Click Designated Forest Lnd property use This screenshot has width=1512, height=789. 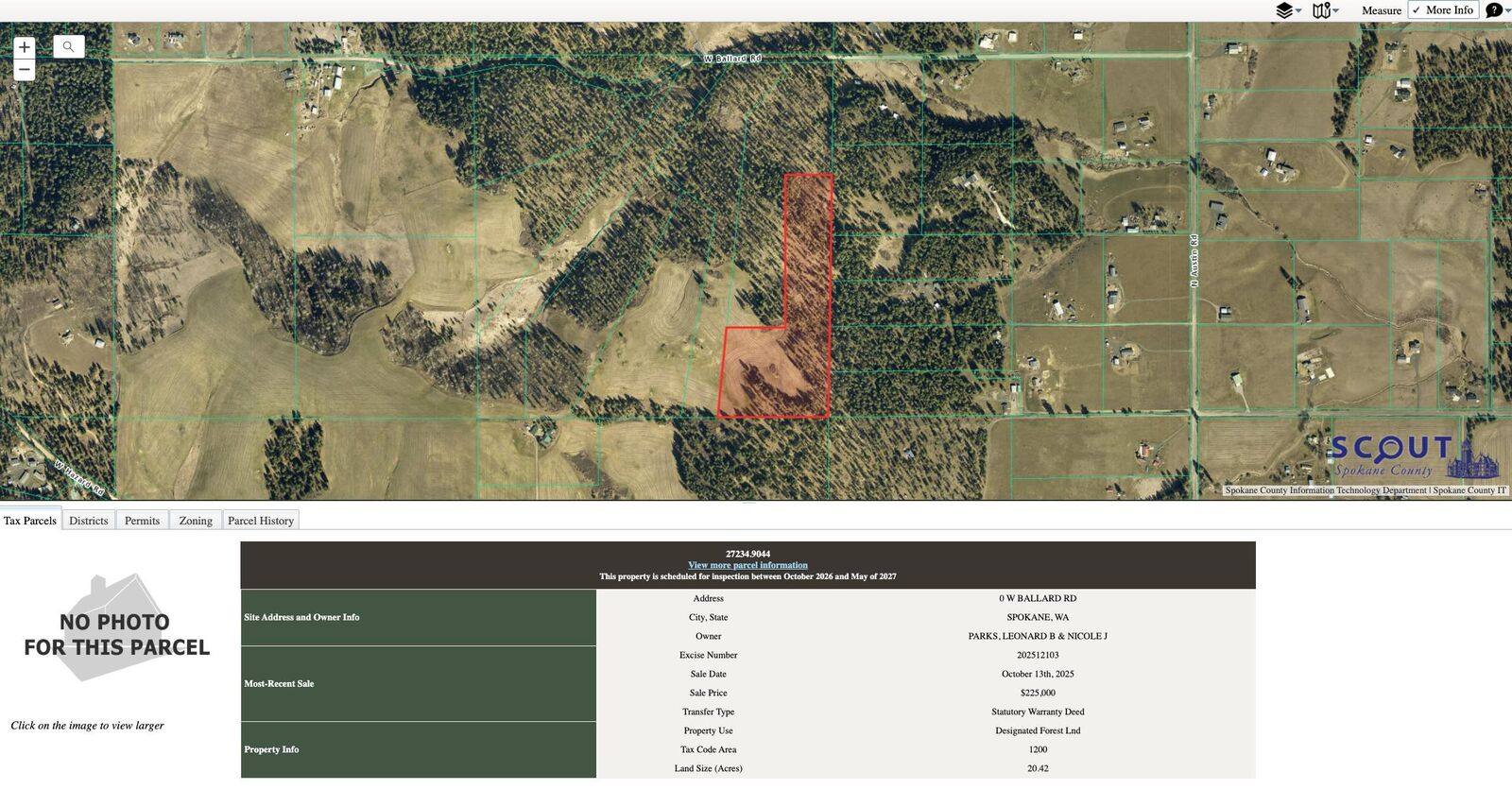(x=1038, y=730)
